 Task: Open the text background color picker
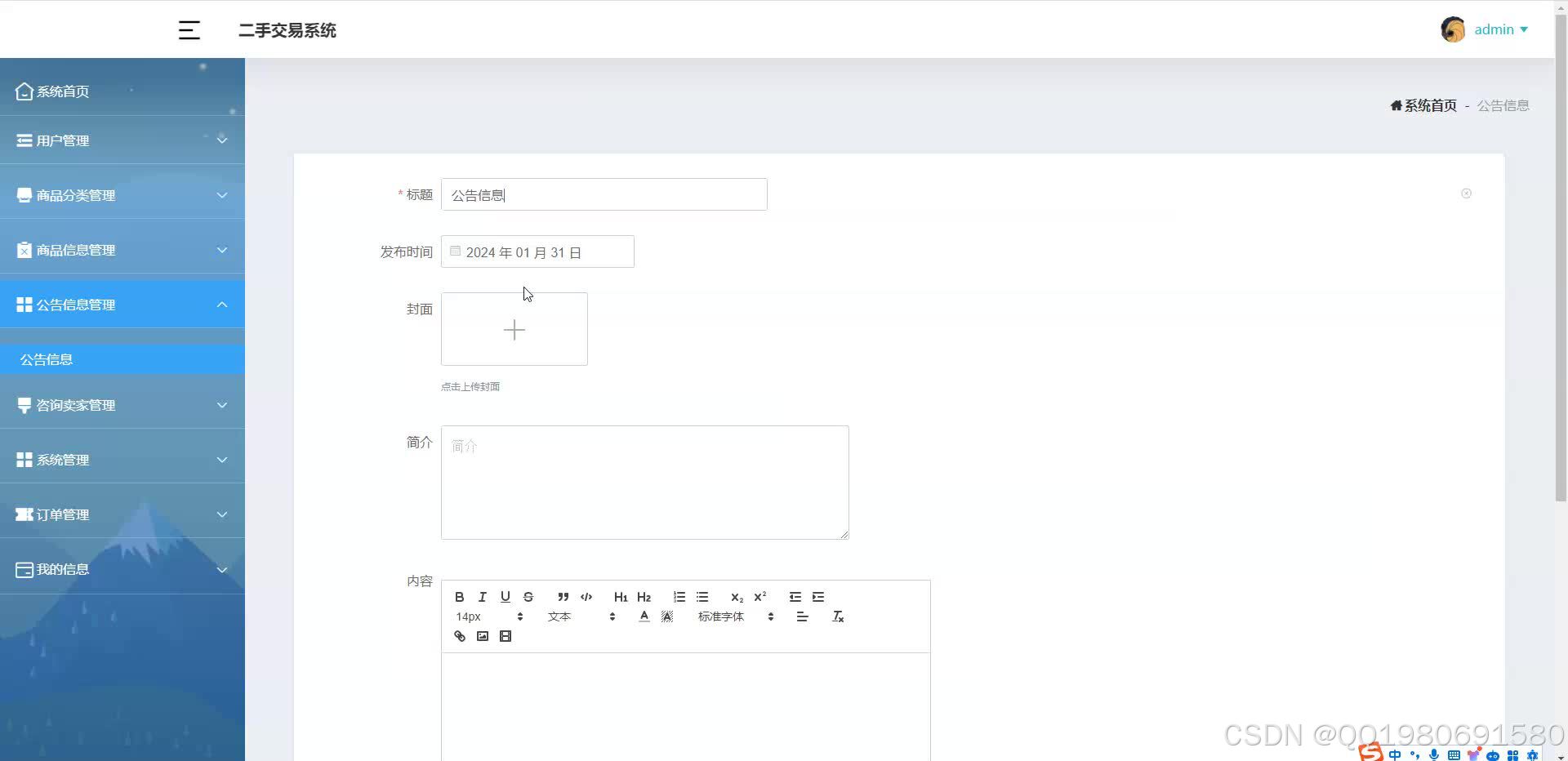pyautogui.click(x=667, y=616)
